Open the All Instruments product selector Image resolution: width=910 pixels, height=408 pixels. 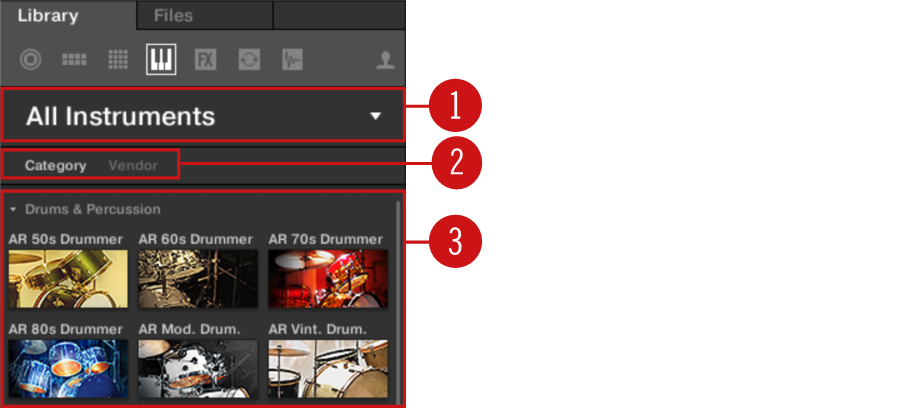pos(203,115)
